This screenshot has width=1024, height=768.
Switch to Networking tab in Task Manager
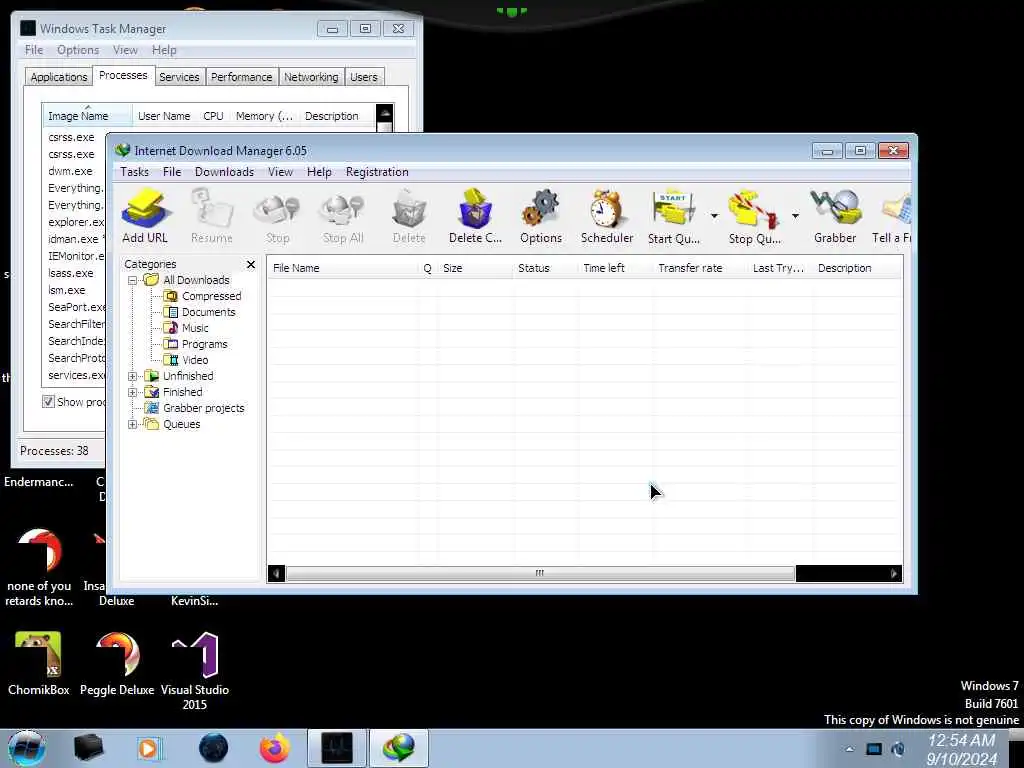(x=311, y=77)
